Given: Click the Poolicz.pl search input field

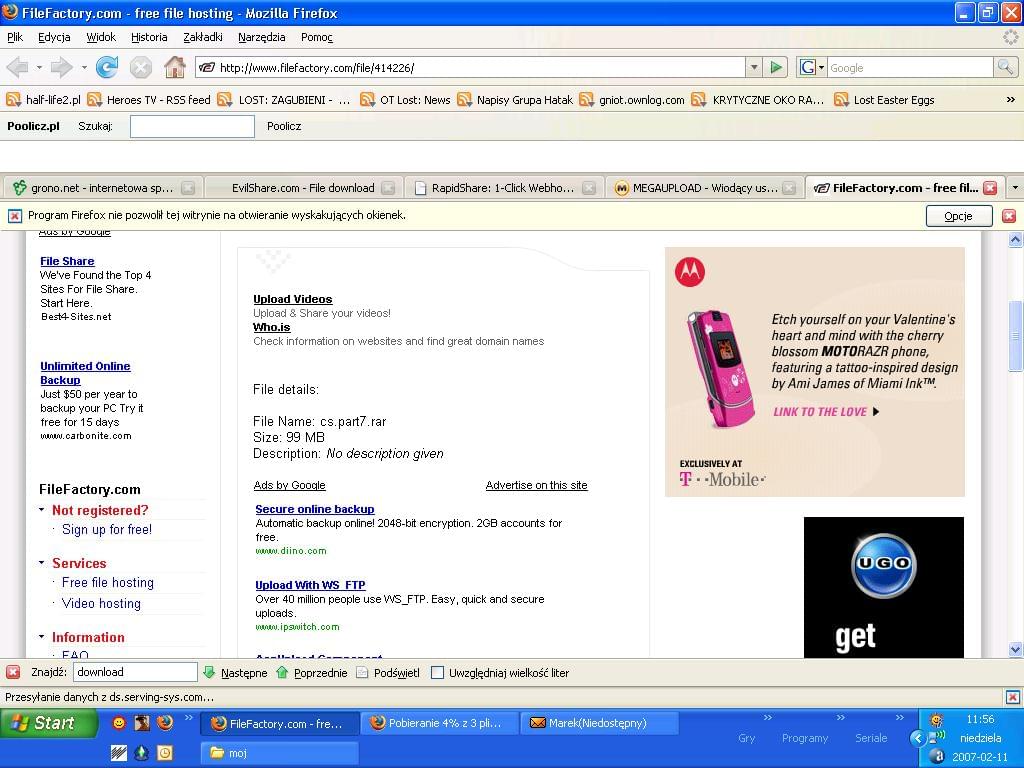Looking at the screenshot, I should [192, 127].
